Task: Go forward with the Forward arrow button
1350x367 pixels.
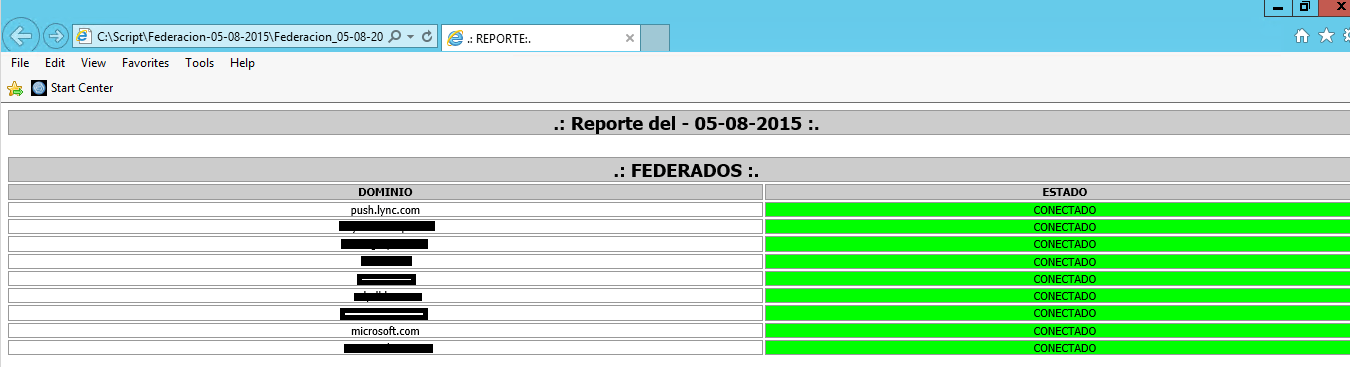Action: pos(56,36)
